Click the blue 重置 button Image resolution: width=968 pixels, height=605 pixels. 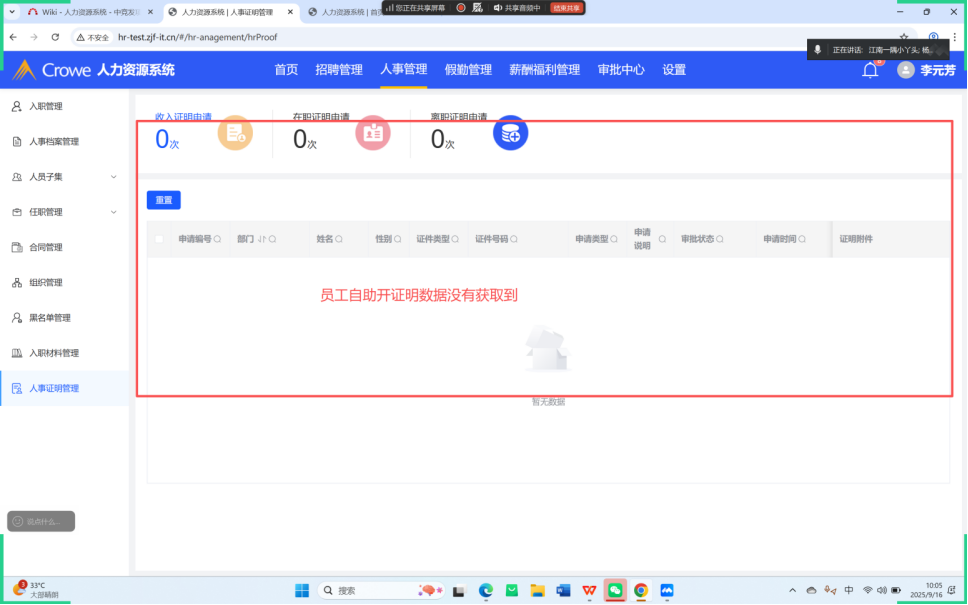pos(164,200)
